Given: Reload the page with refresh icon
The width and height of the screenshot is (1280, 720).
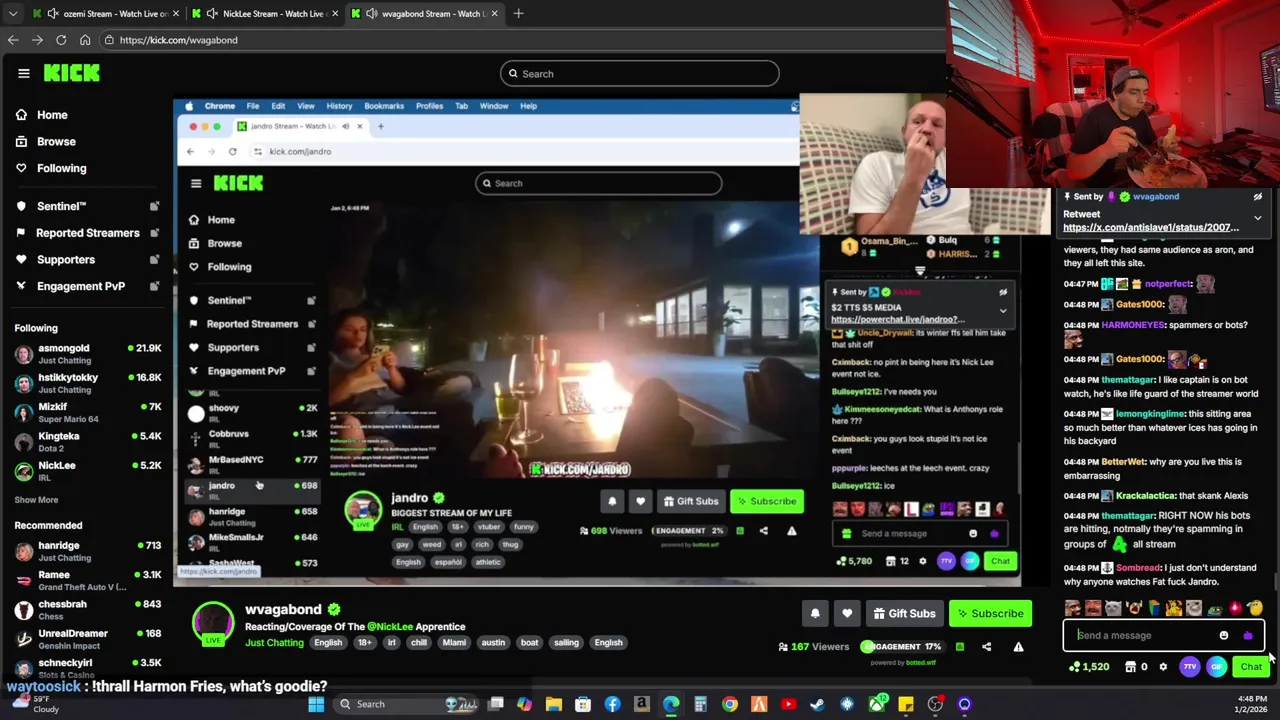Looking at the screenshot, I should pyautogui.click(x=61, y=40).
